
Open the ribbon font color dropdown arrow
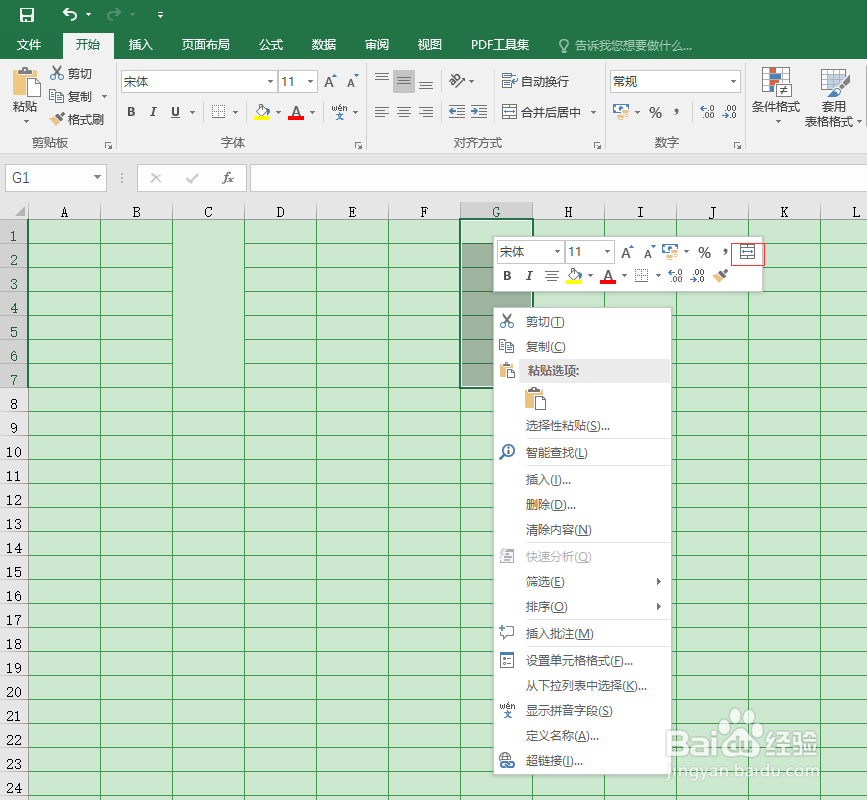pos(312,112)
